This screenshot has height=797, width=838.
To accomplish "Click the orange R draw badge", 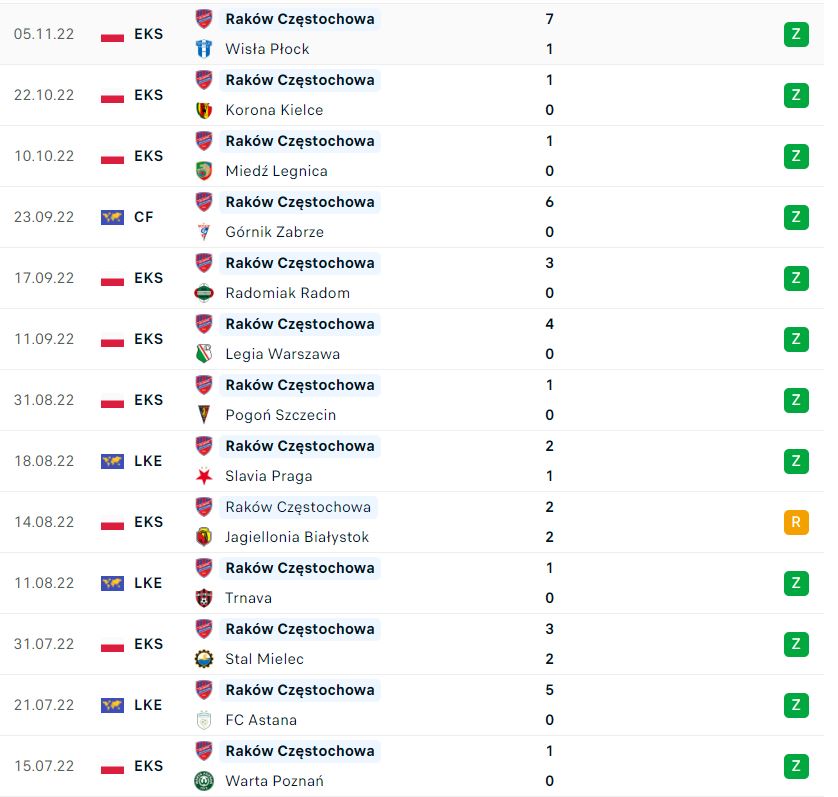I will (796, 522).
